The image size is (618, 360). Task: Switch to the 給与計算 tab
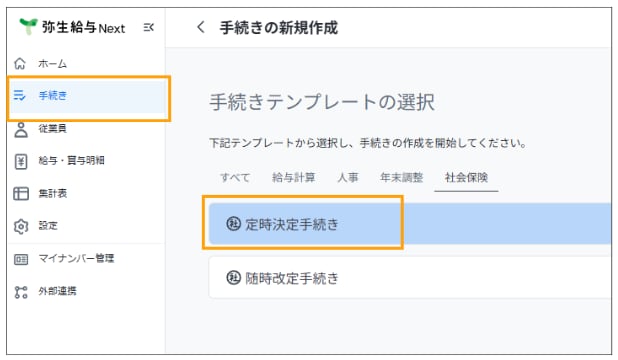(x=294, y=177)
